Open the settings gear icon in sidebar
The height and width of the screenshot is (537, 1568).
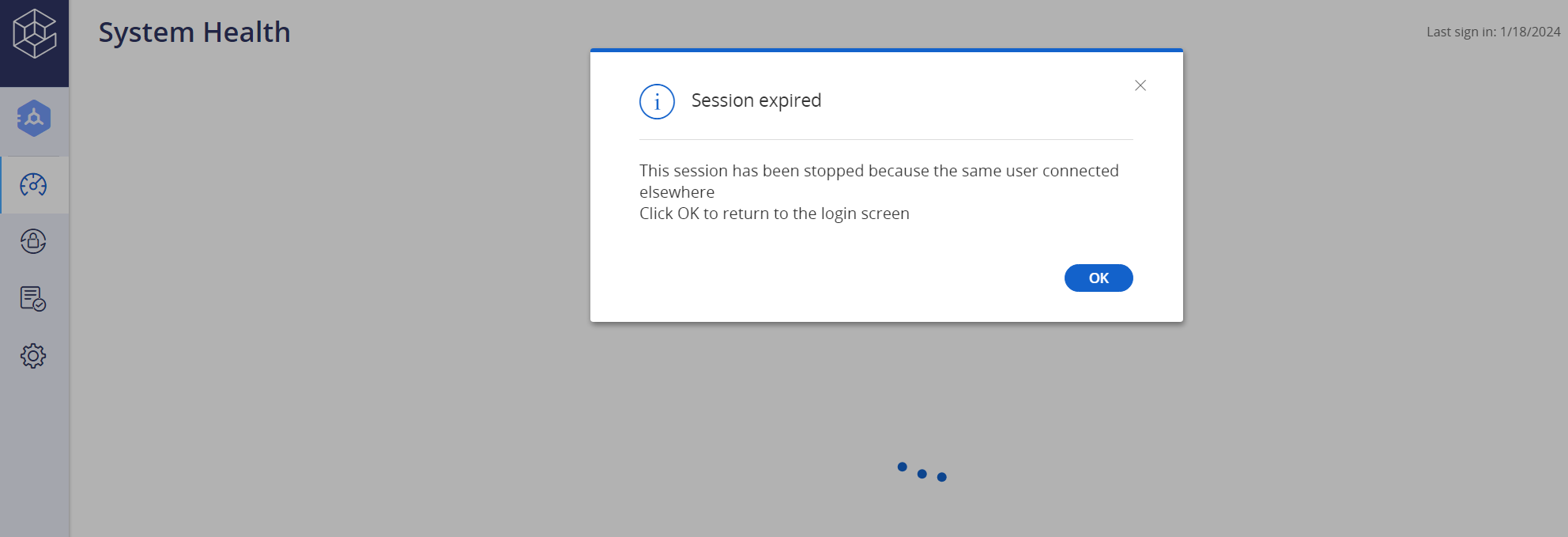point(33,356)
